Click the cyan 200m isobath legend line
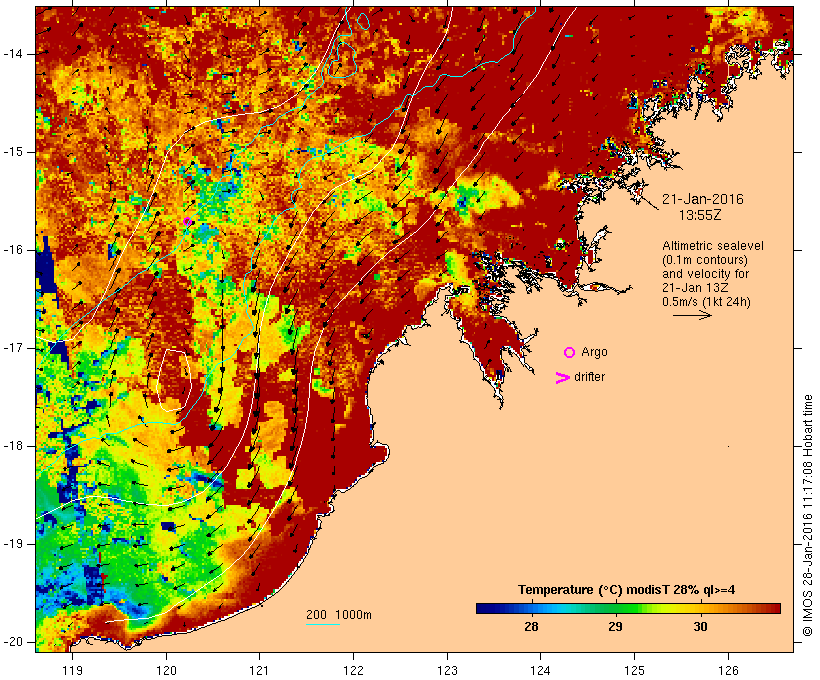 click(323, 624)
